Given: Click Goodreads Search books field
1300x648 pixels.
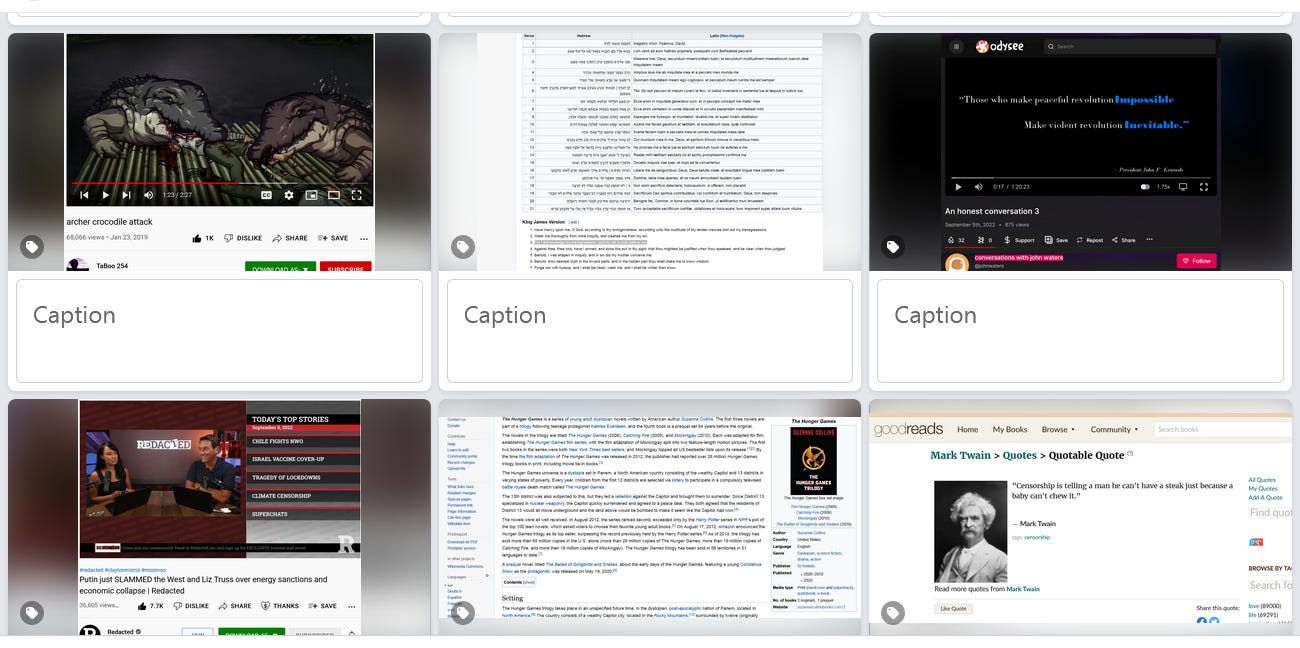Looking at the screenshot, I should coord(1222,429).
